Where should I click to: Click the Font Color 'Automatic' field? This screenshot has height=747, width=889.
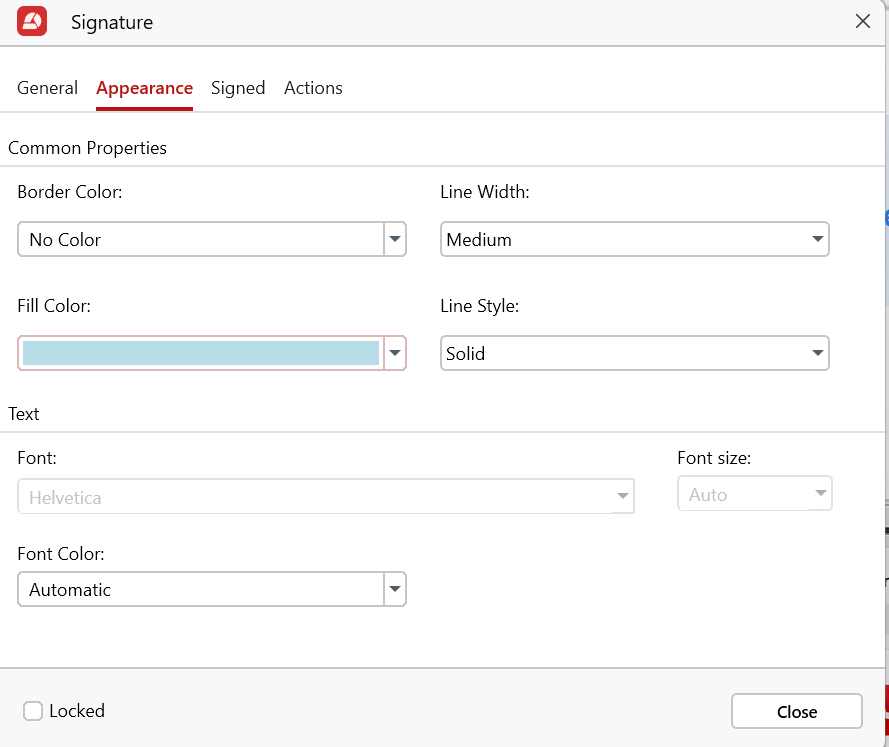[x=200, y=590]
